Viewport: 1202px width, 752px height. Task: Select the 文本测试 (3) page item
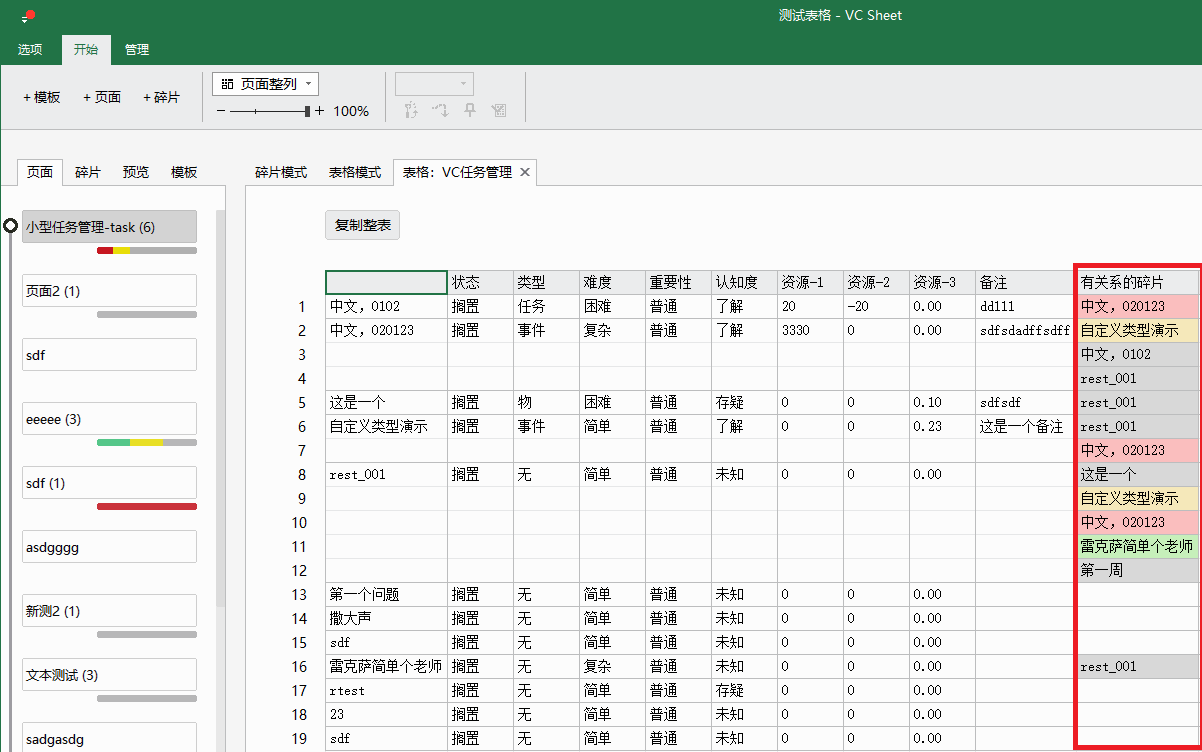pos(109,675)
